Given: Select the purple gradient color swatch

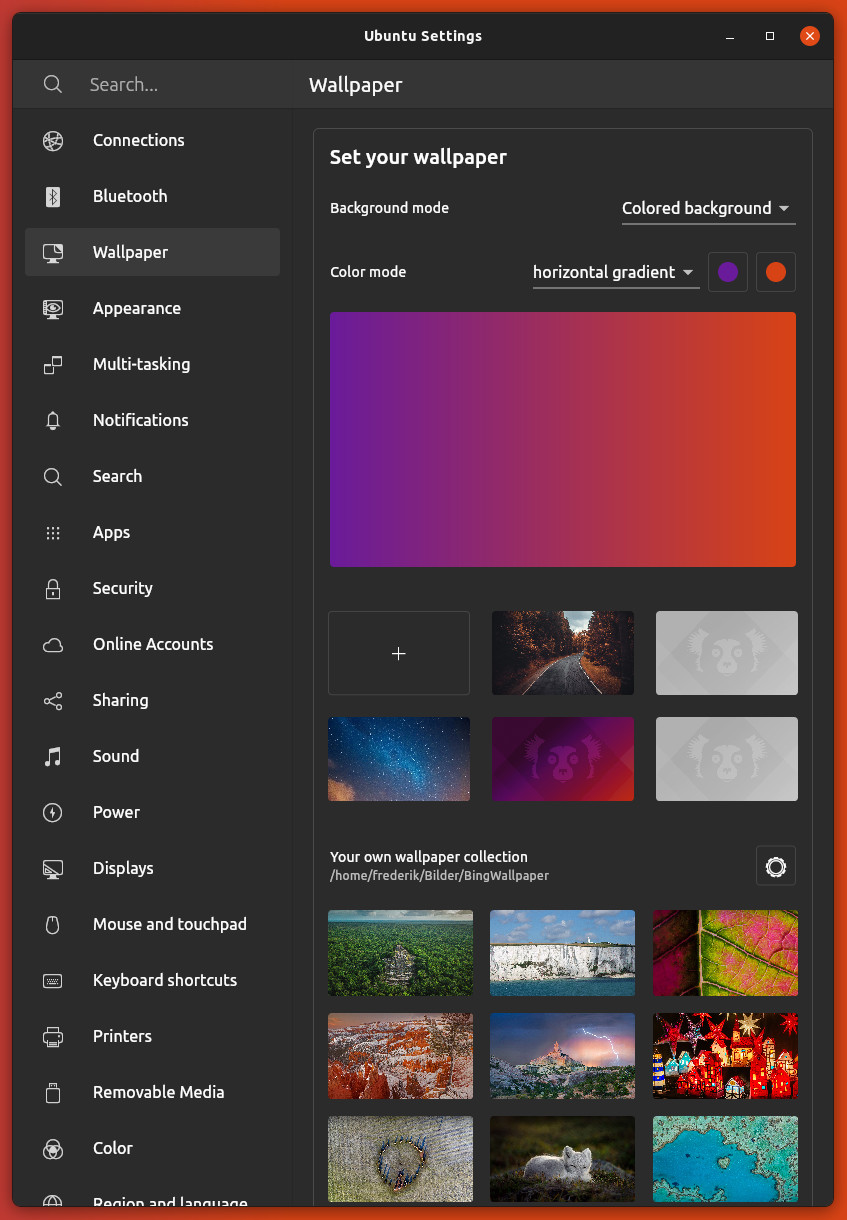Looking at the screenshot, I should tap(727, 271).
